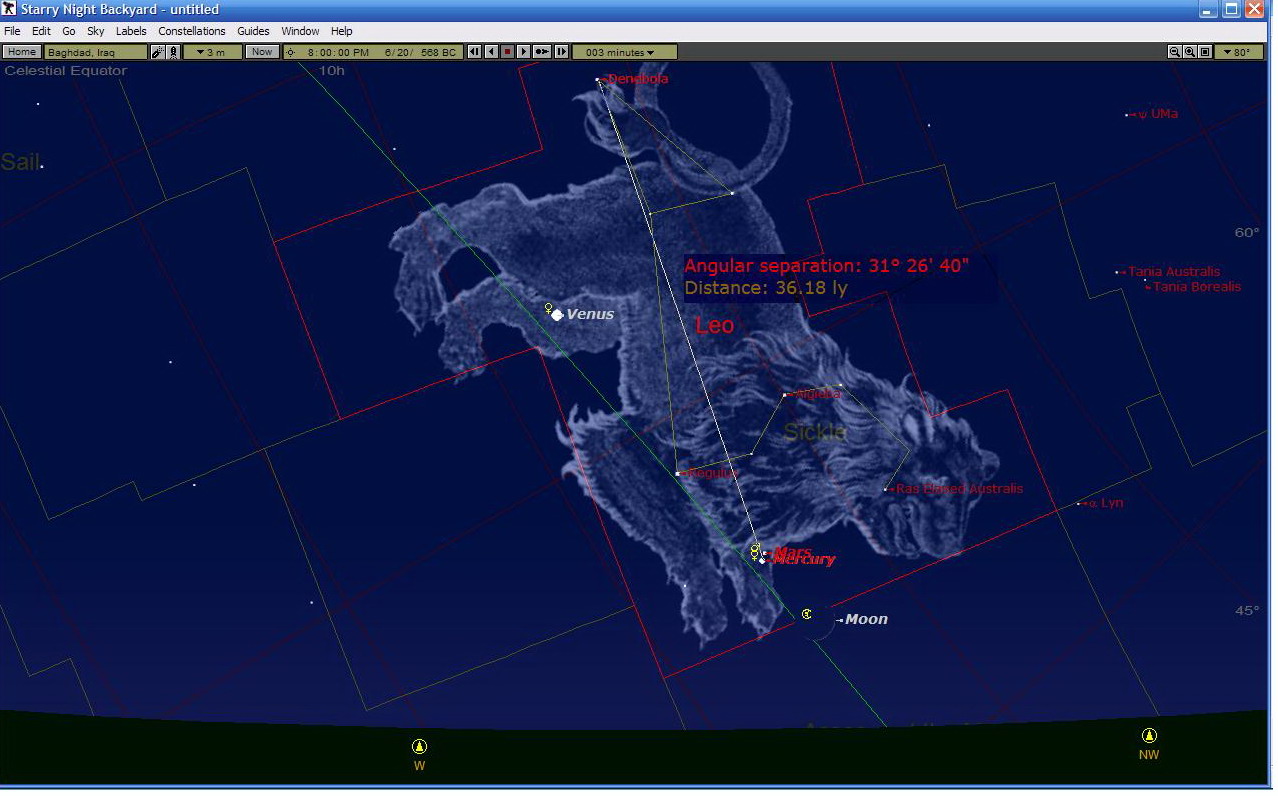Open the Go menu
This screenshot has height=796, width=1278.
69,31
